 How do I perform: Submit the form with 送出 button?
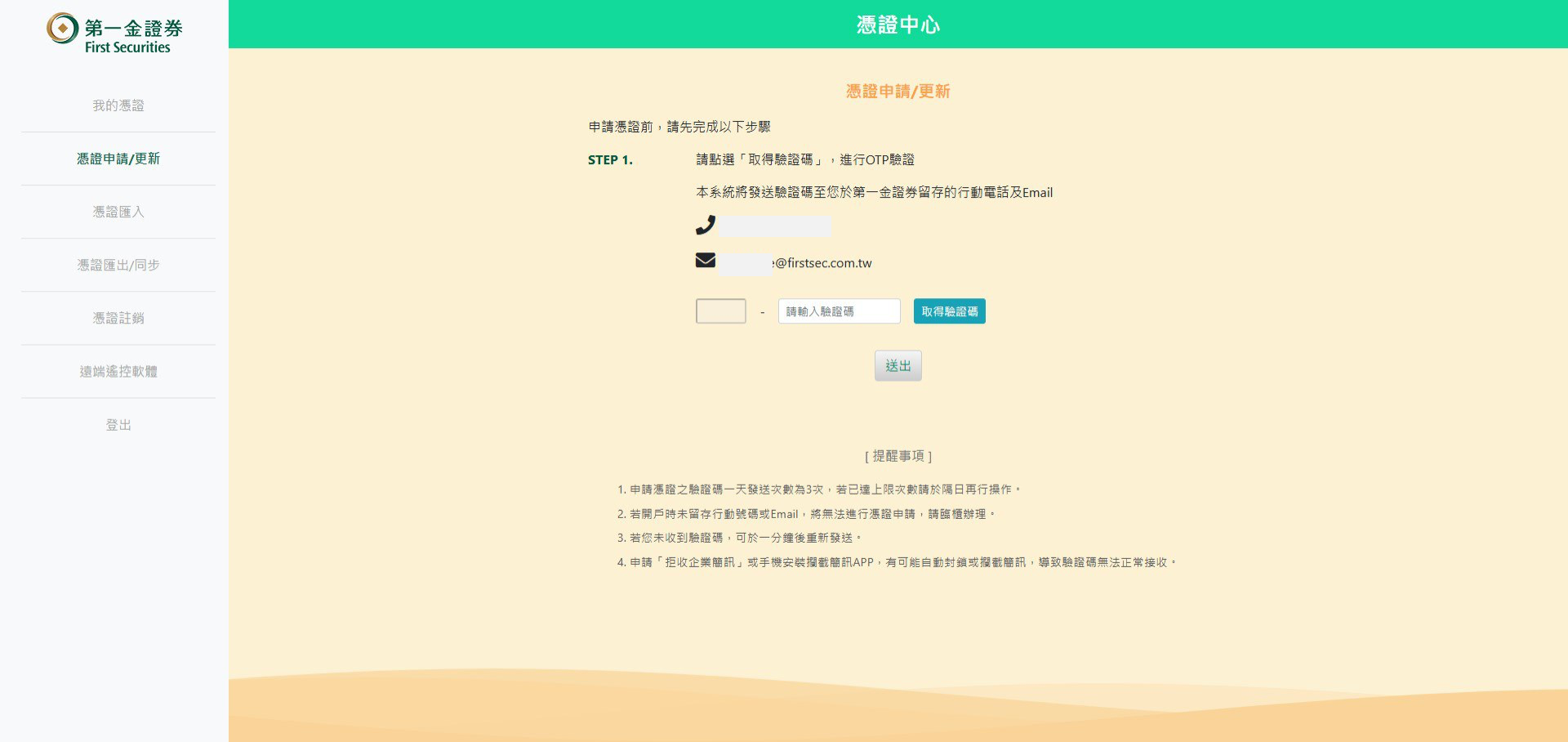pos(898,366)
